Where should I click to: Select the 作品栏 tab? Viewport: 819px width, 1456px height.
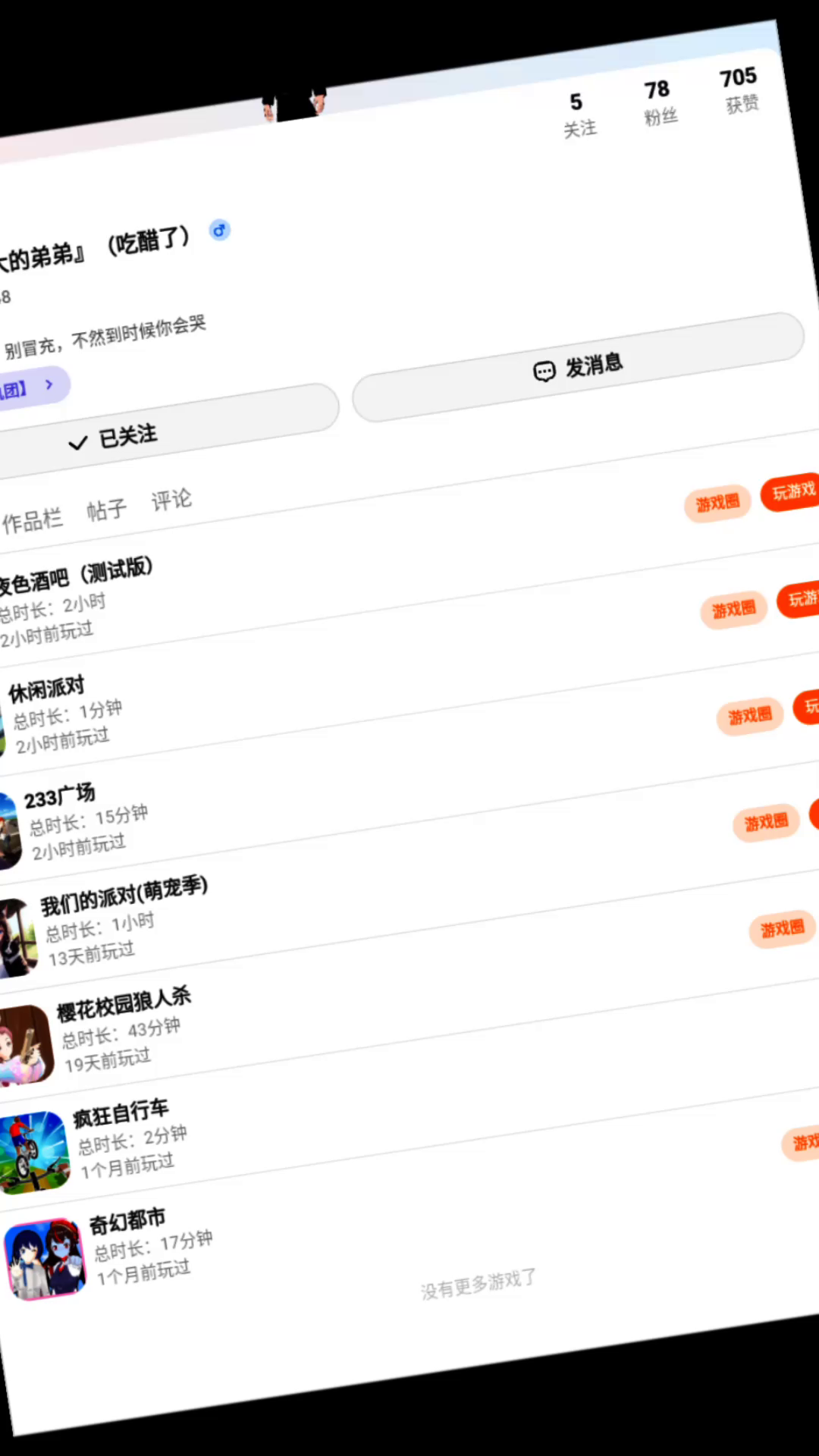[x=32, y=521]
